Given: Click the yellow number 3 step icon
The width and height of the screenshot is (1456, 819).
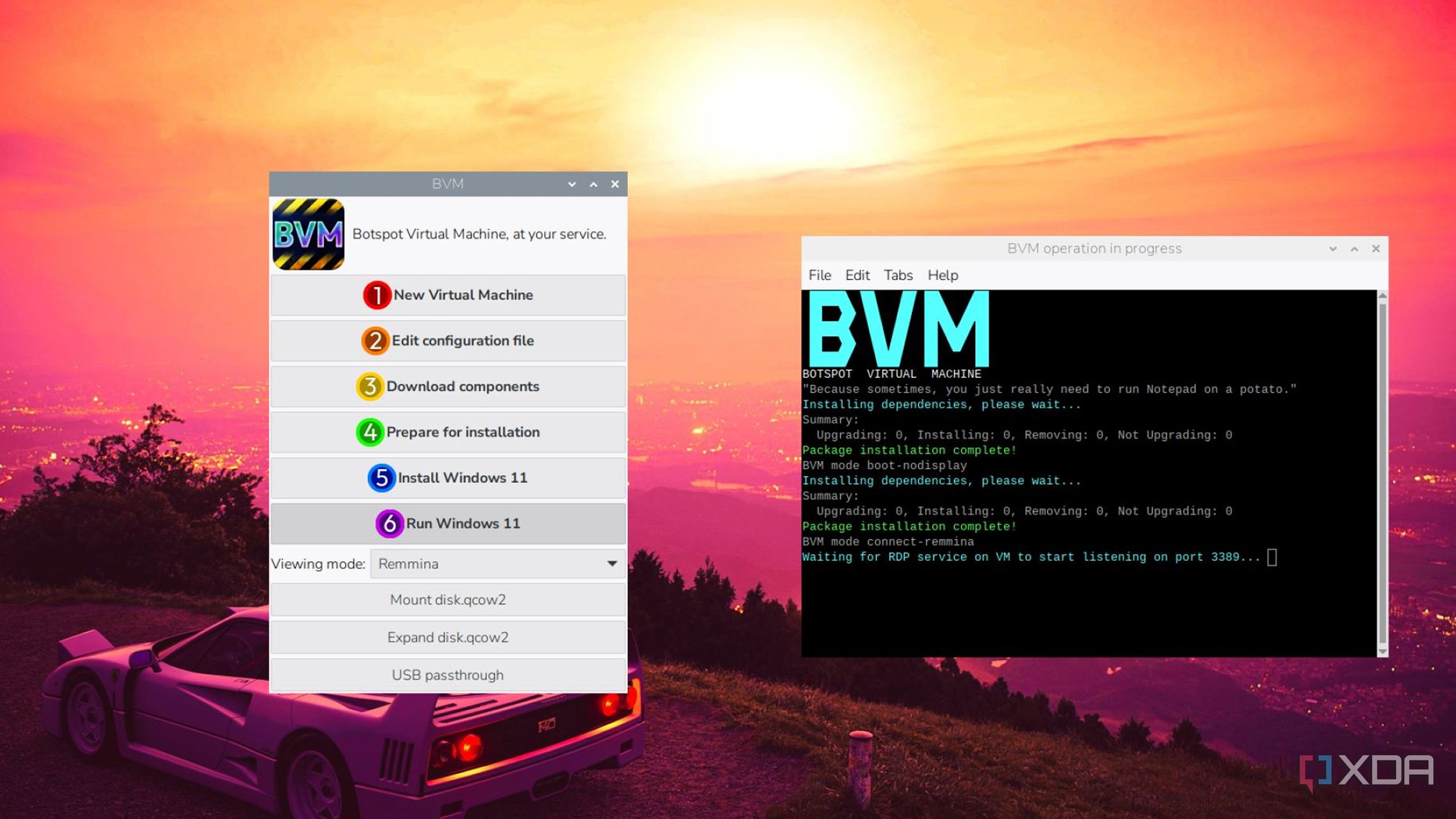Looking at the screenshot, I should point(370,386).
